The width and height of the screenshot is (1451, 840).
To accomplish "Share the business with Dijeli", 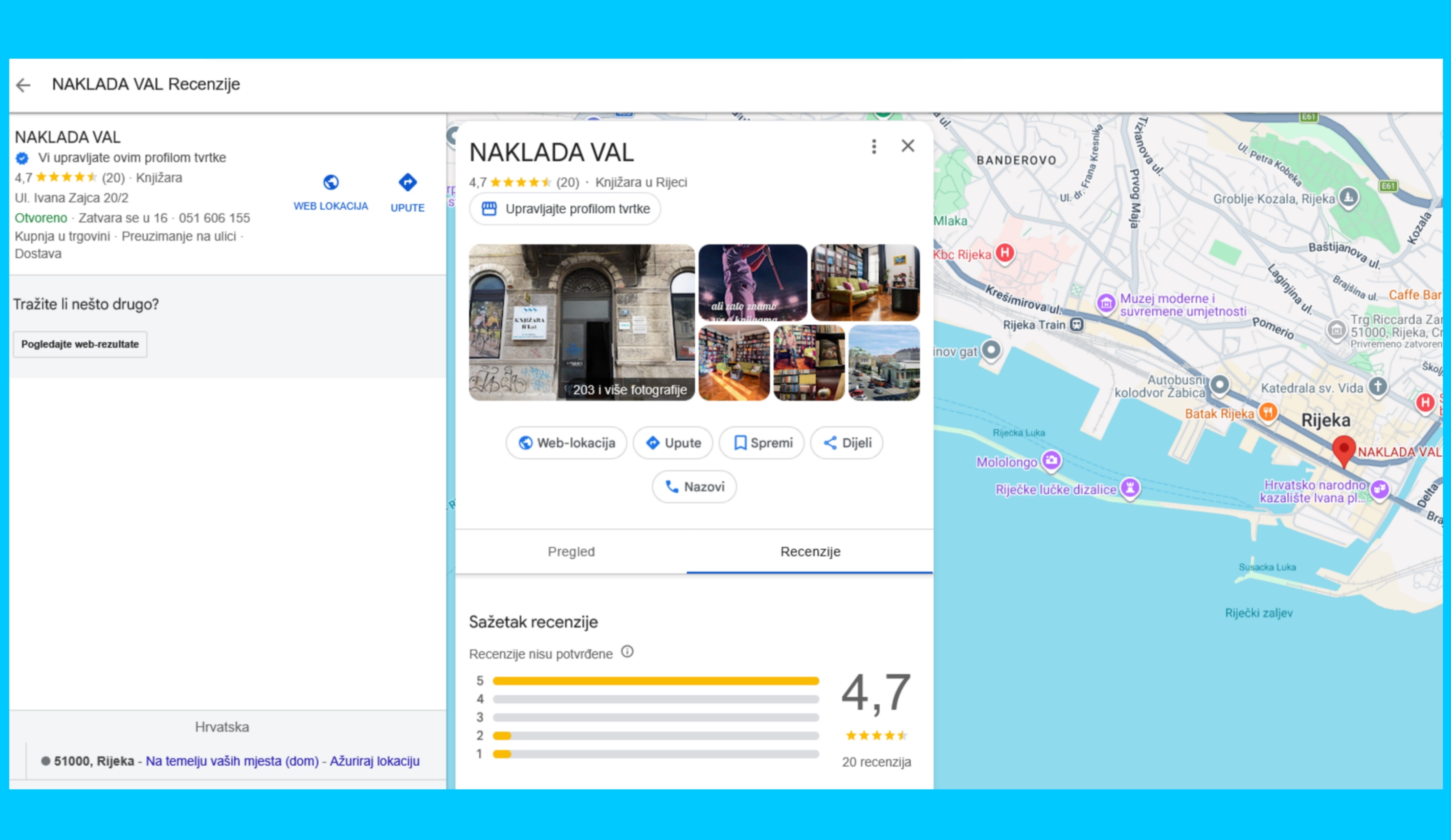I will pyautogui.click(x=846, y=443).
